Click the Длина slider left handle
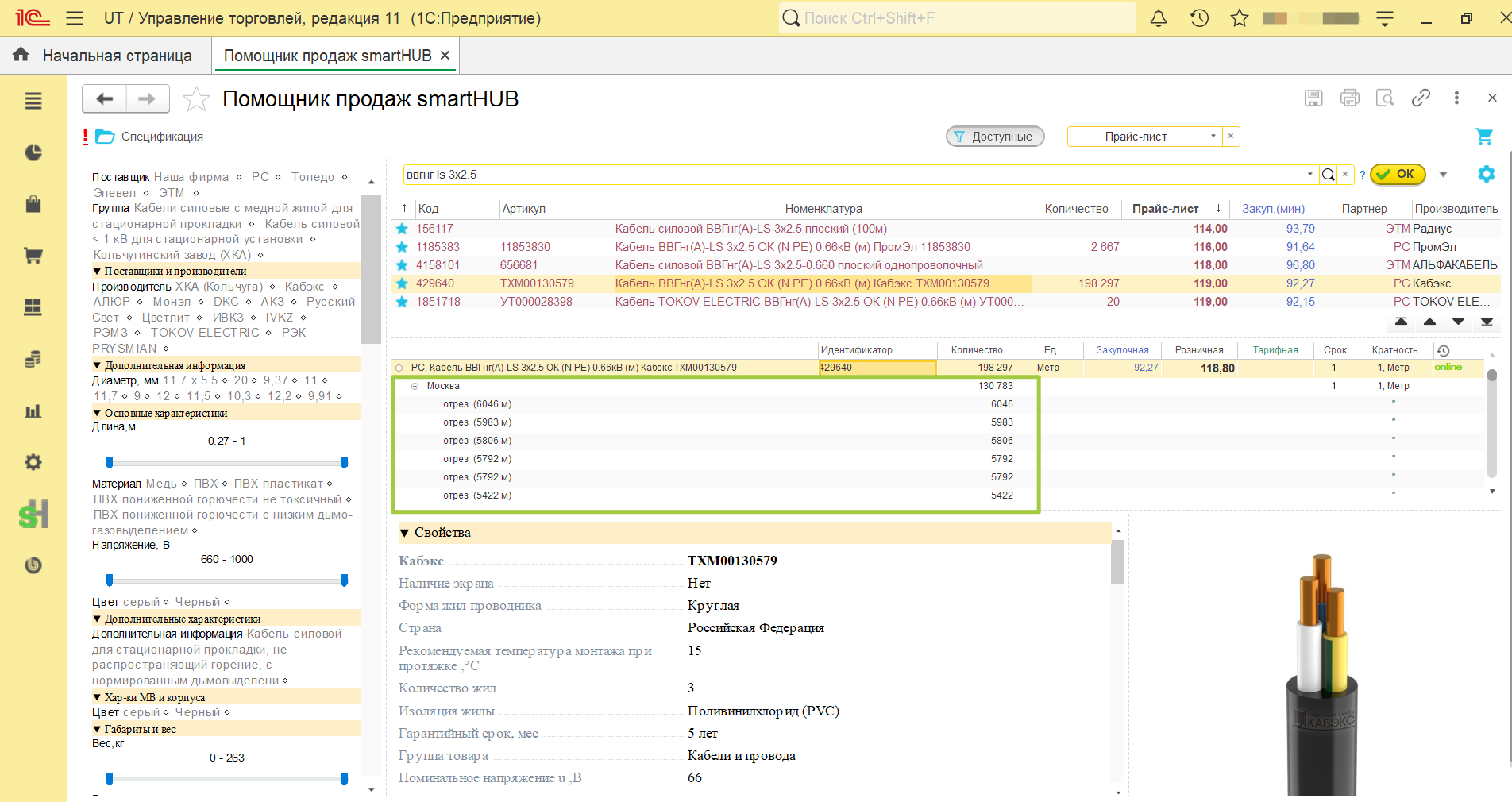 tap(110, 462)
